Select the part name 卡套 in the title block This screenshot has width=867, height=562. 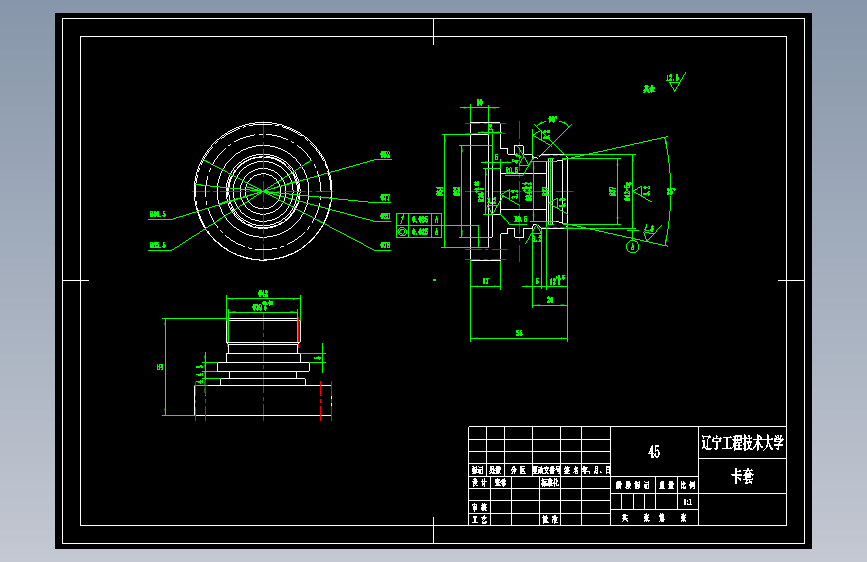[742, 476]
